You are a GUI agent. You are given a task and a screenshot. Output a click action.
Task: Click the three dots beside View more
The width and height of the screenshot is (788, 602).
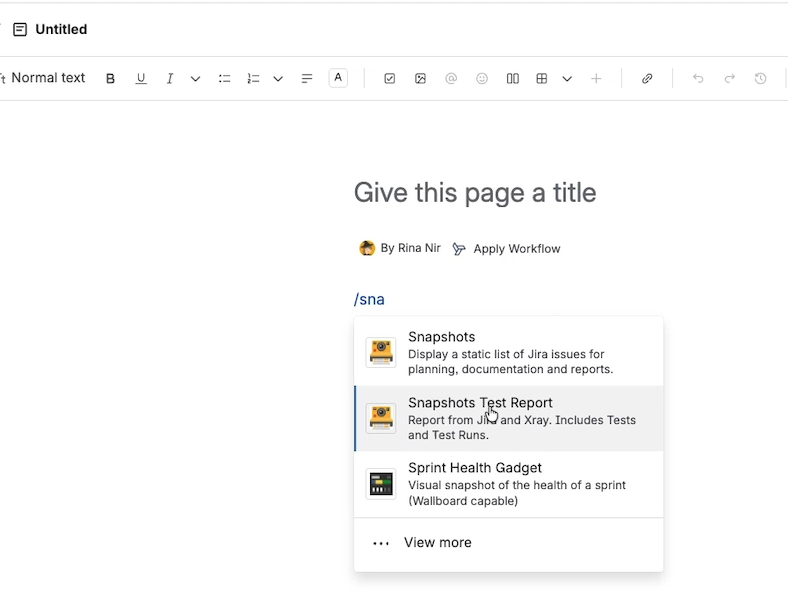[x=381, y=543]
